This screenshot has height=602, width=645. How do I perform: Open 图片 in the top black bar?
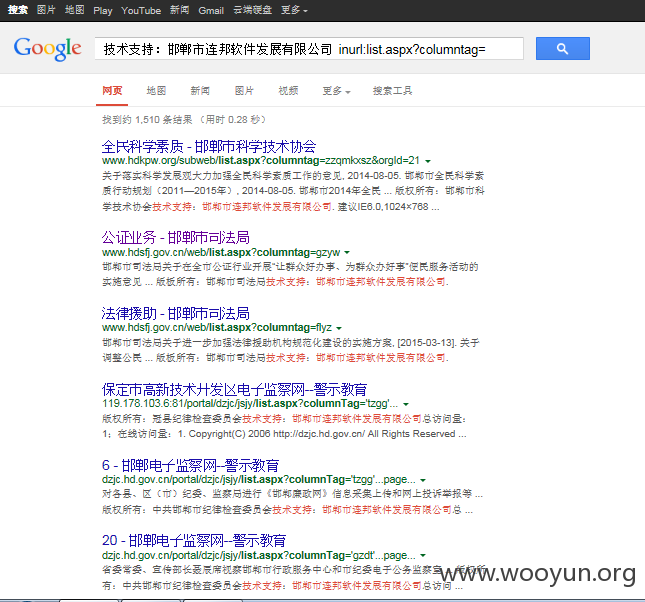click(x=46, y=10)
